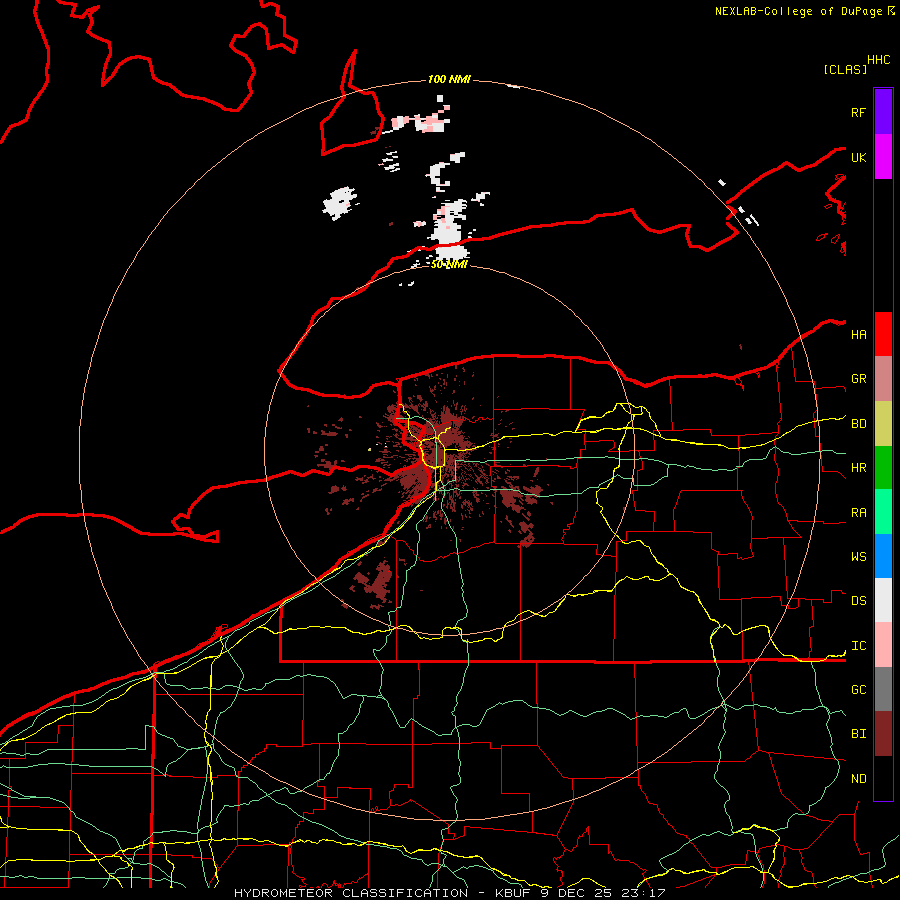
Task: Click the BD legend label
Action: tap(858, 424)
